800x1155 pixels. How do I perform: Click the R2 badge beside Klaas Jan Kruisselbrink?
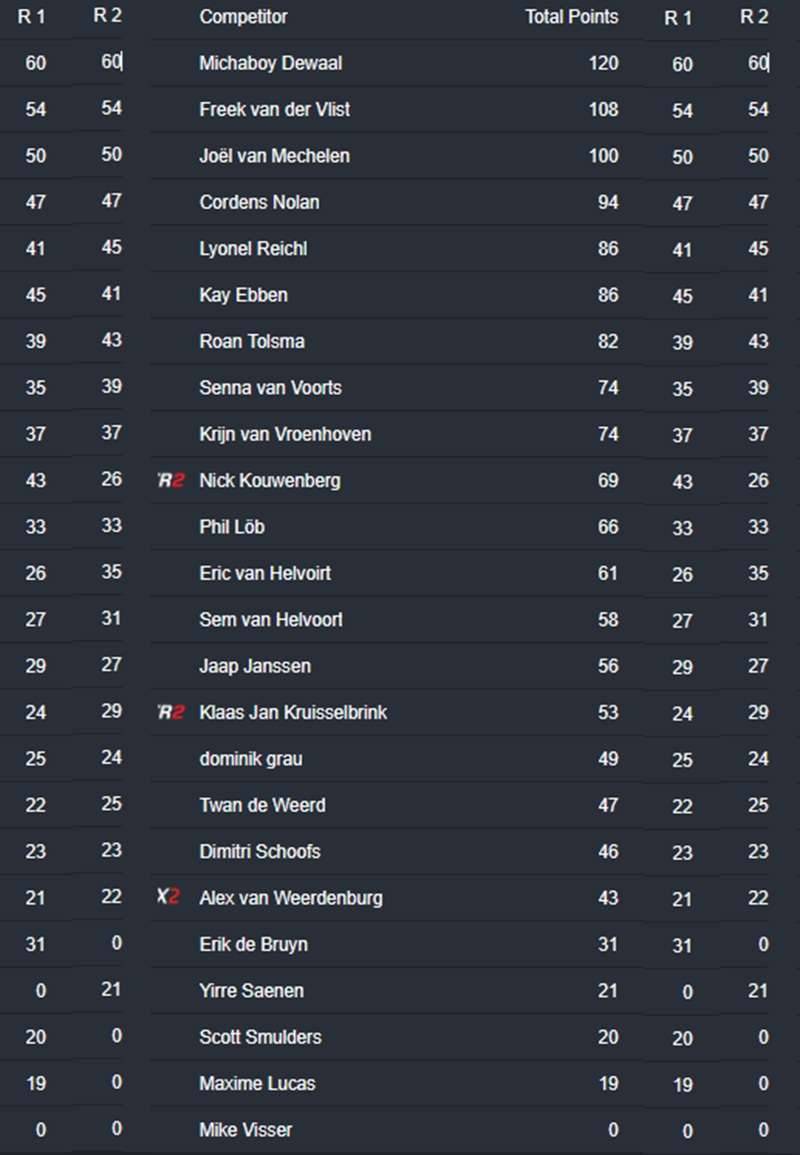[171, 713]
